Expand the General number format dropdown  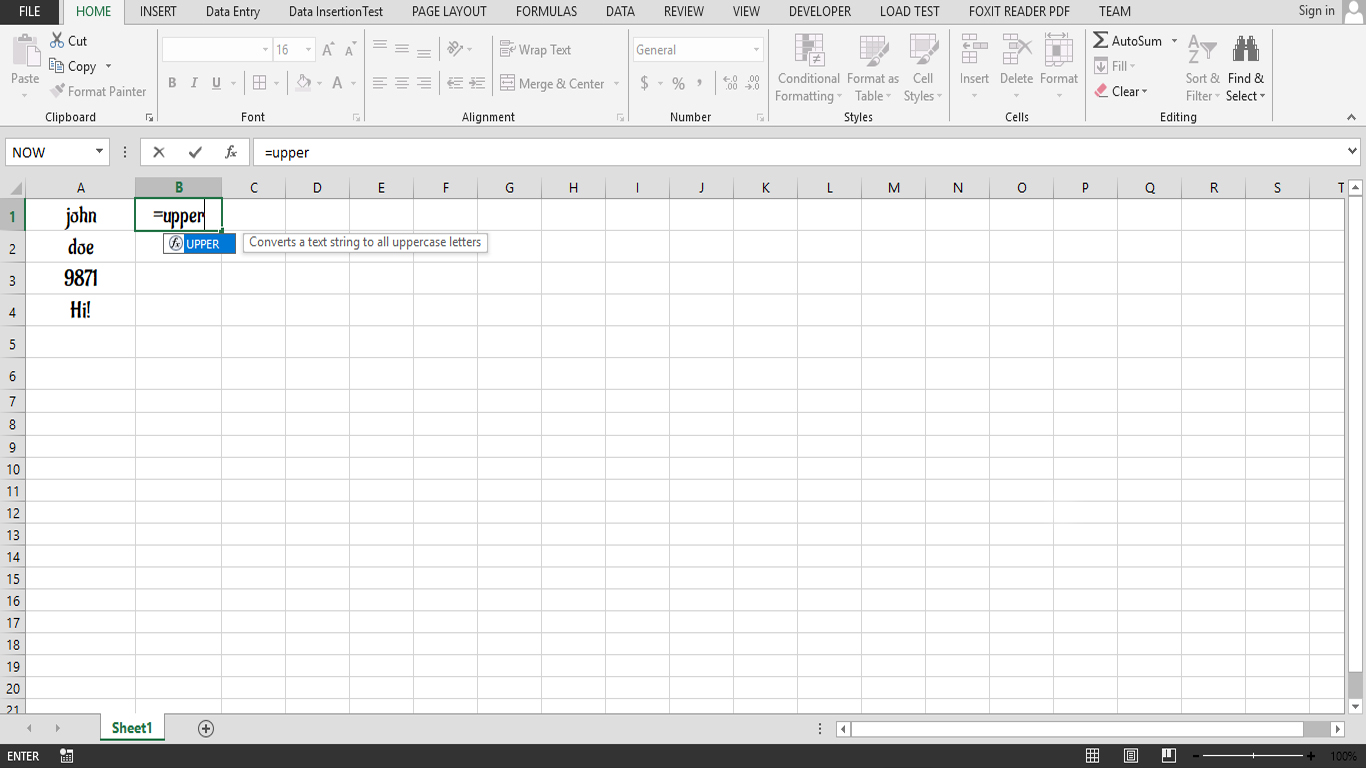756,49
